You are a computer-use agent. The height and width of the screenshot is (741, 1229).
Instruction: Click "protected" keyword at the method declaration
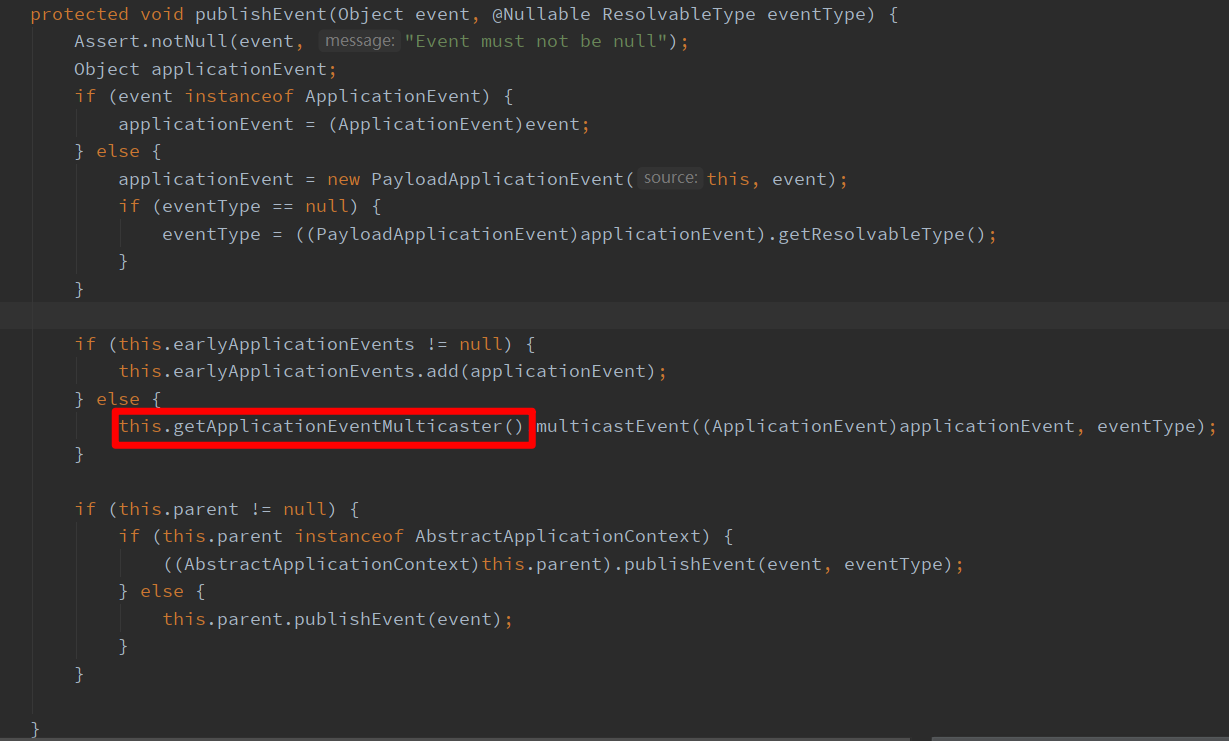coord(80,14)
